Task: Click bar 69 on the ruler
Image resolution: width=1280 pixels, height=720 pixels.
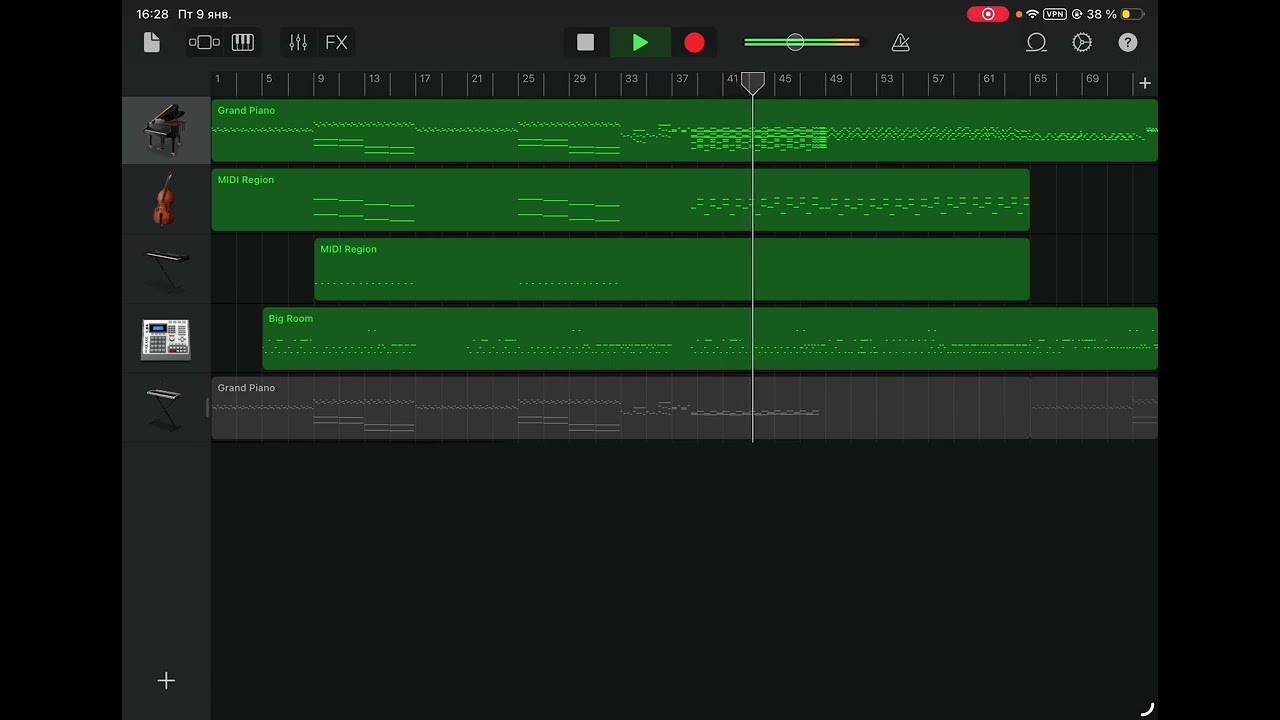Action: pos(1092,79)
